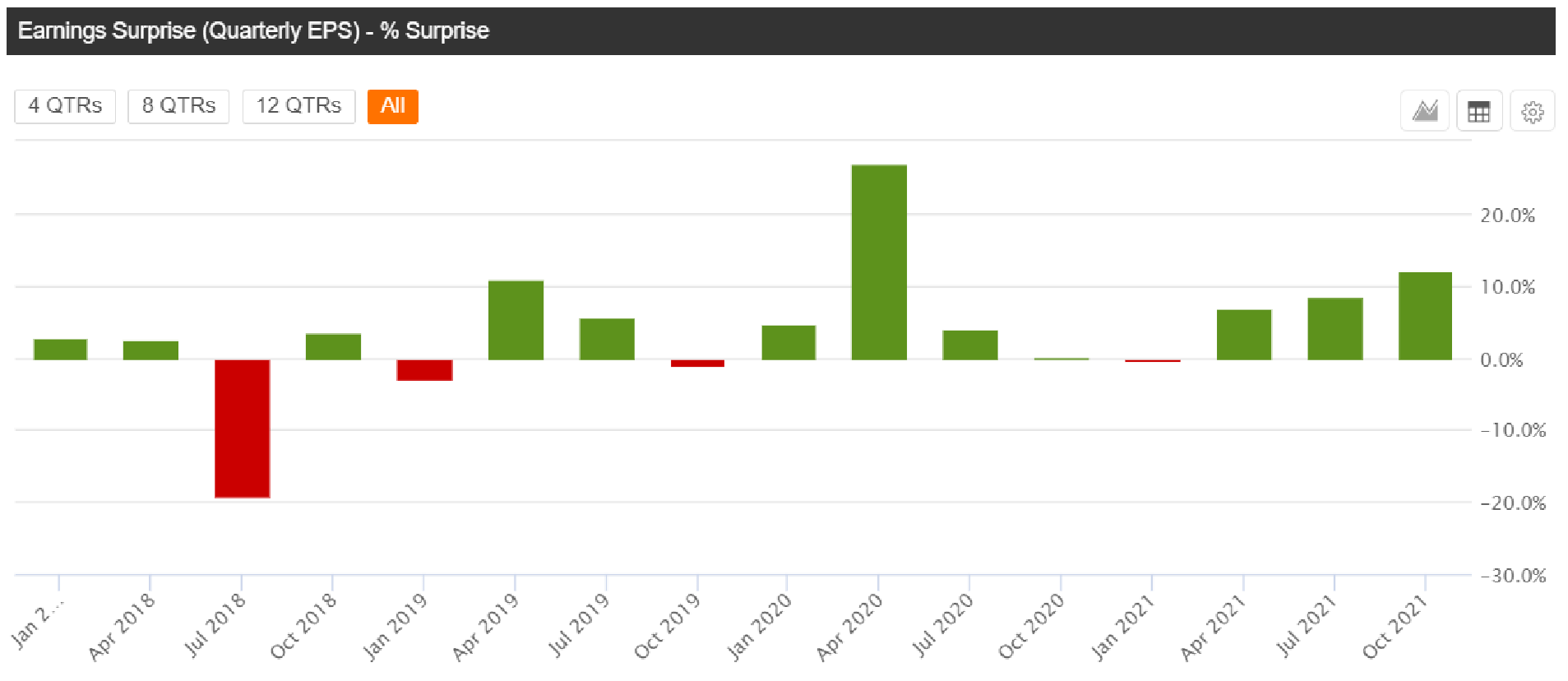
Task: Click the small red bar at Jan 2019
Action: point(424,370)
